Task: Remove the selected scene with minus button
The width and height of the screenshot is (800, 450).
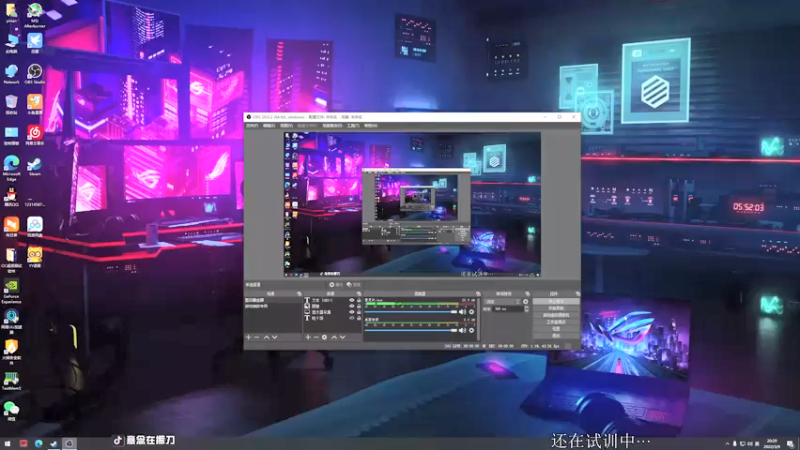Action: point(257,337)
